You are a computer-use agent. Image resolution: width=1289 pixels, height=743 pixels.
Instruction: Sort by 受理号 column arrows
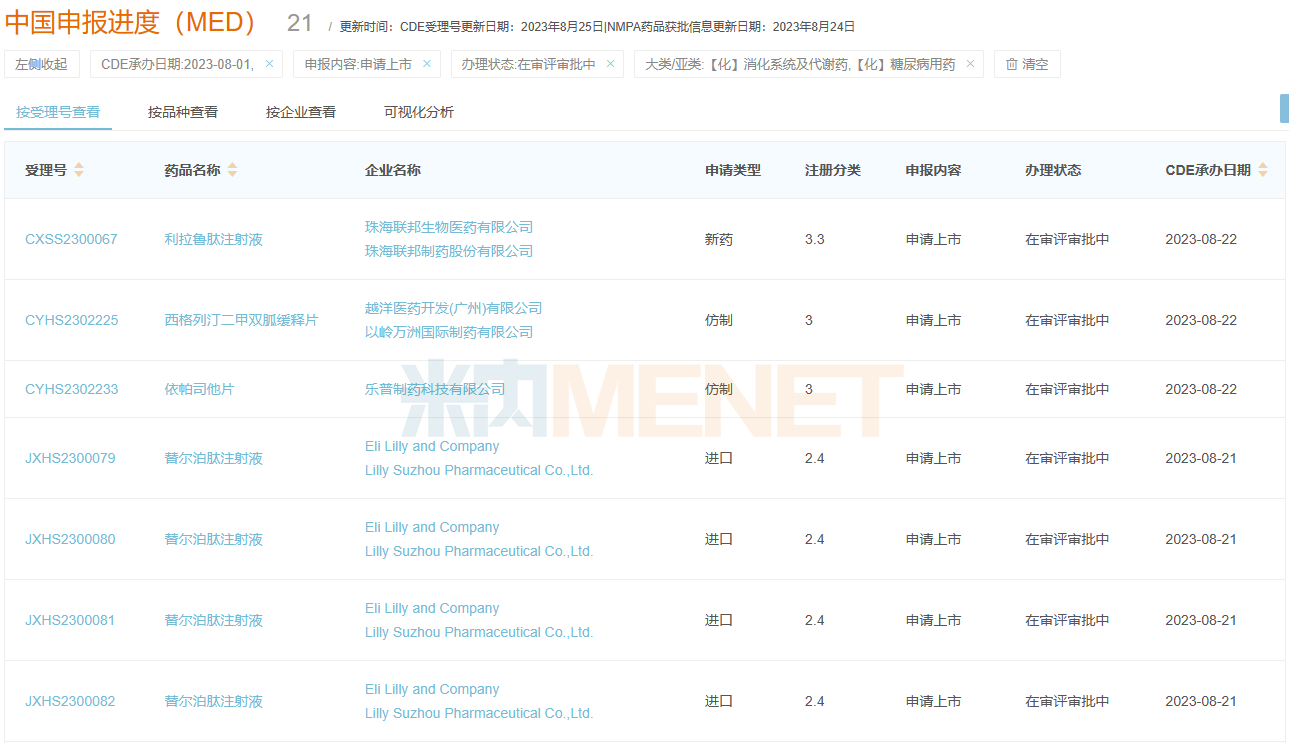coord(79,170)
